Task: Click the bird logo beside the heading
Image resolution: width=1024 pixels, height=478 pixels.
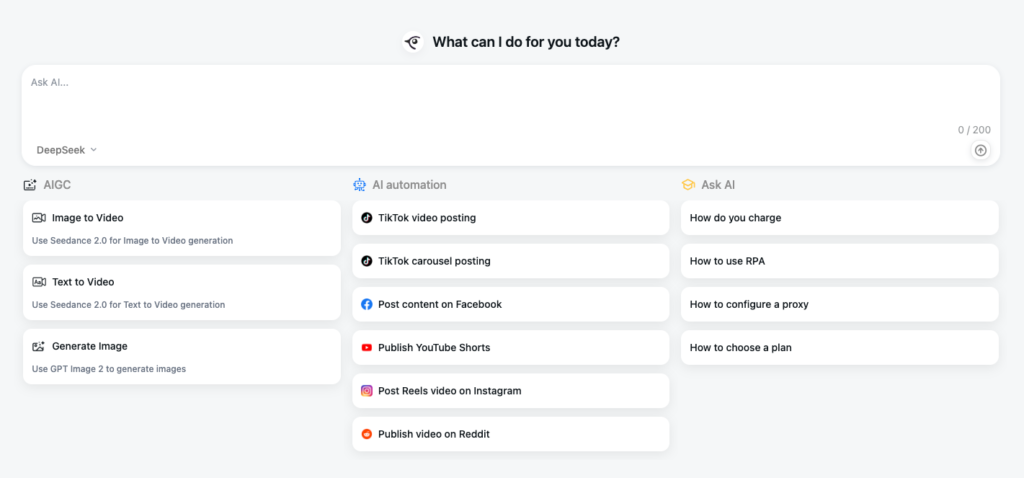Action: 413,42
